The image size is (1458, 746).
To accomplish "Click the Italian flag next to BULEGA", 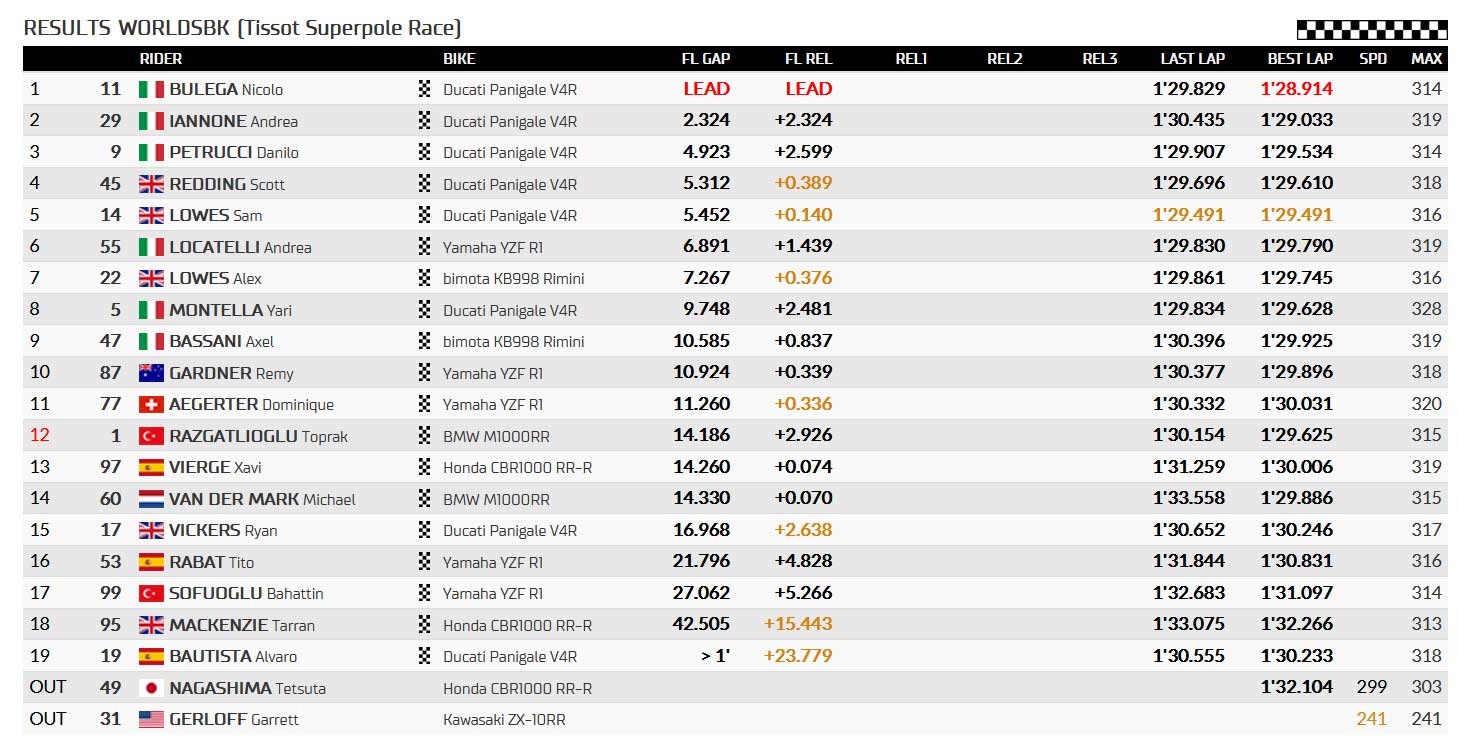I will [150, 89].
